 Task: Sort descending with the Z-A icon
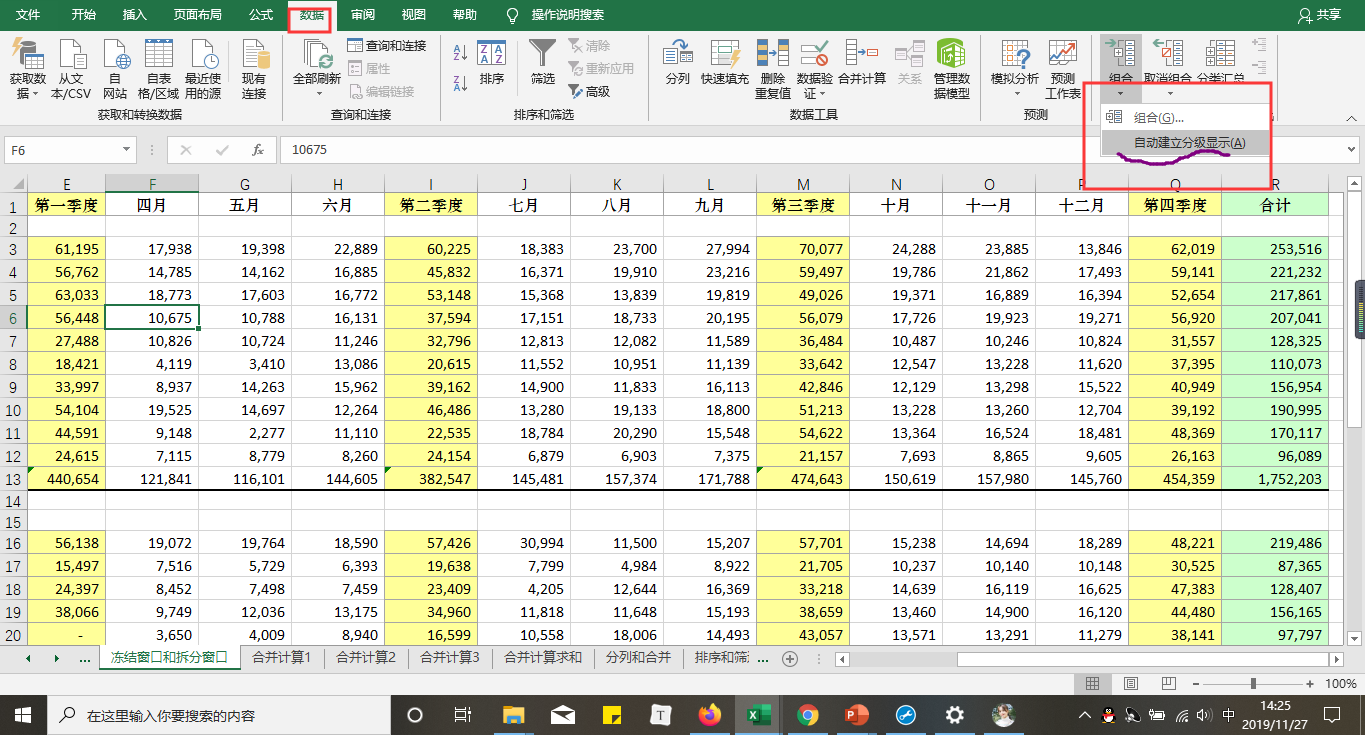pyautogui.click(x=461, y=83)
